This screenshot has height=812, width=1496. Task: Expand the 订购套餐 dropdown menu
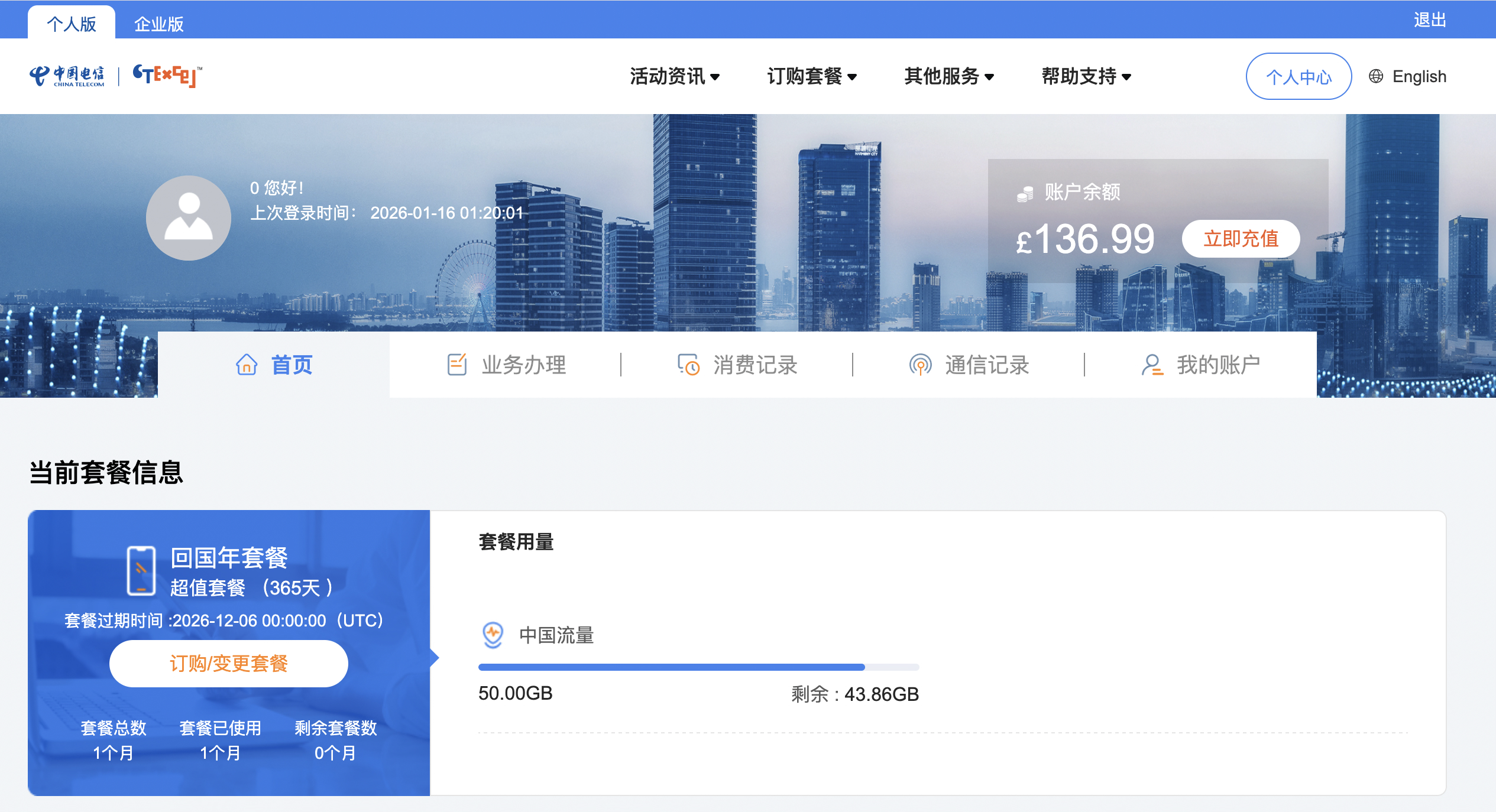(x=812, y=76)
